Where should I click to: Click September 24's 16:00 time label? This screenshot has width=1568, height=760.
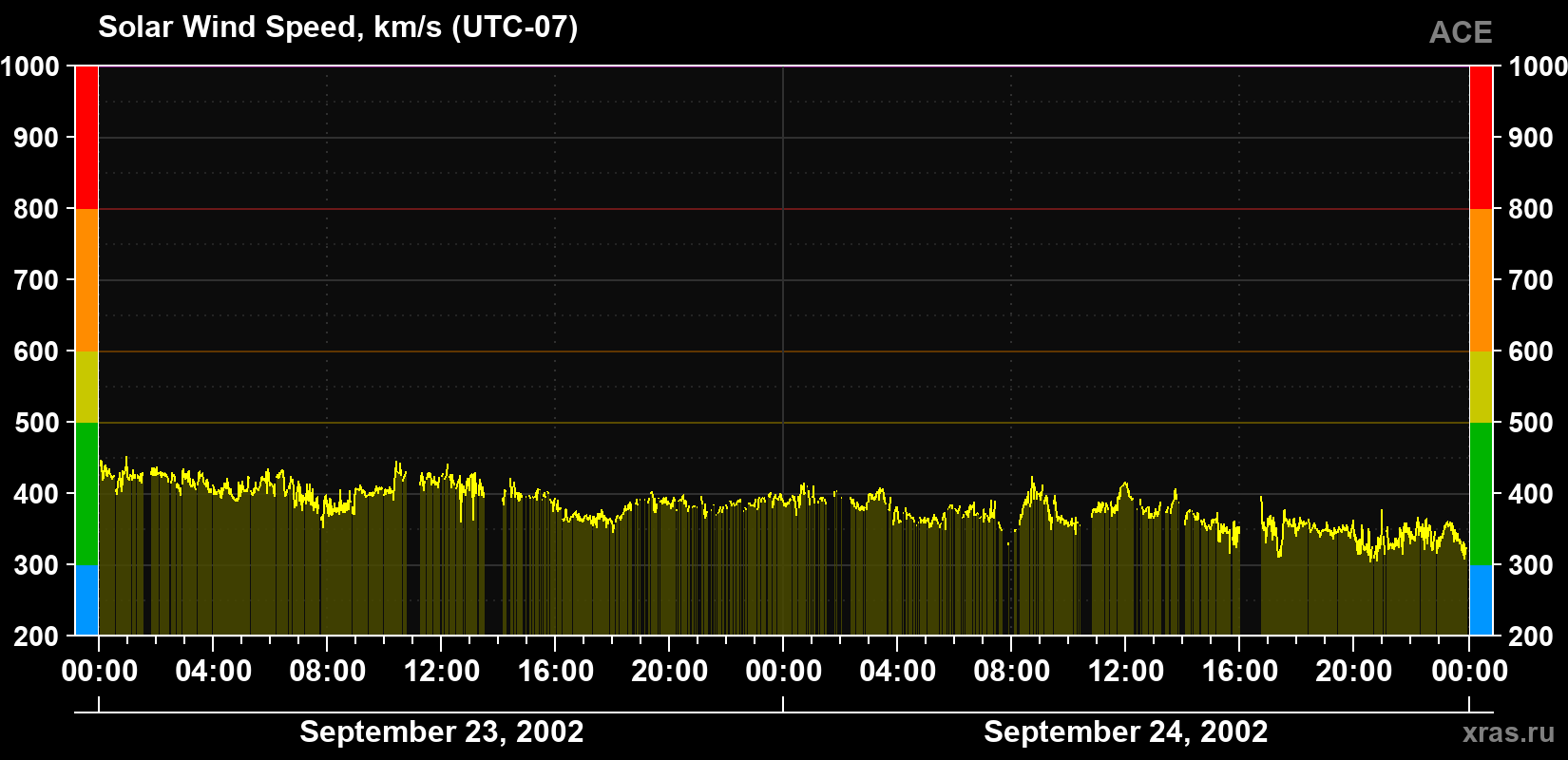[1240, 672]
